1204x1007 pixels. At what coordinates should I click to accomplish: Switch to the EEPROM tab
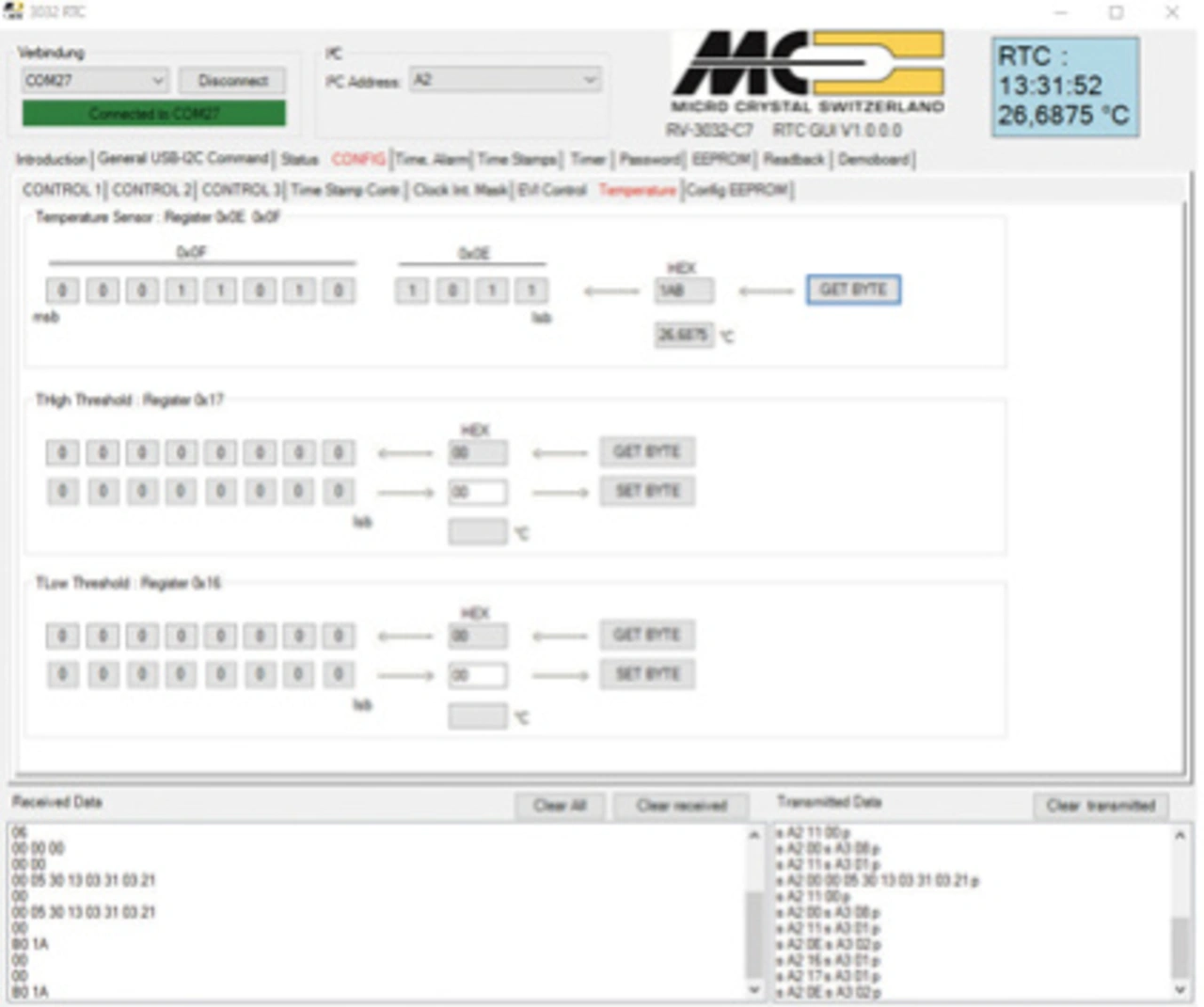click(x=721, y=160)
